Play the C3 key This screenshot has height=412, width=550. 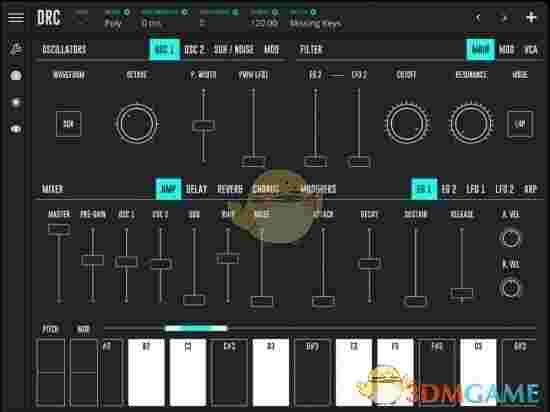188,373
